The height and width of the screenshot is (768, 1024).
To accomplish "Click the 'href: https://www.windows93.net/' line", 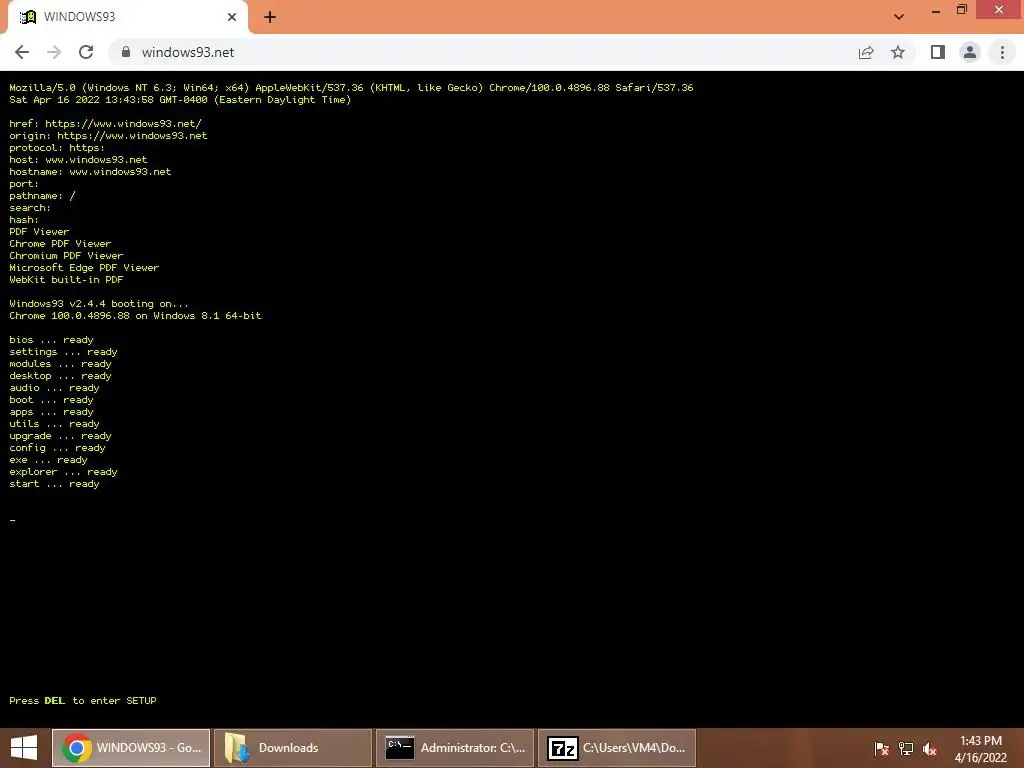I will [x=106, y=123].
